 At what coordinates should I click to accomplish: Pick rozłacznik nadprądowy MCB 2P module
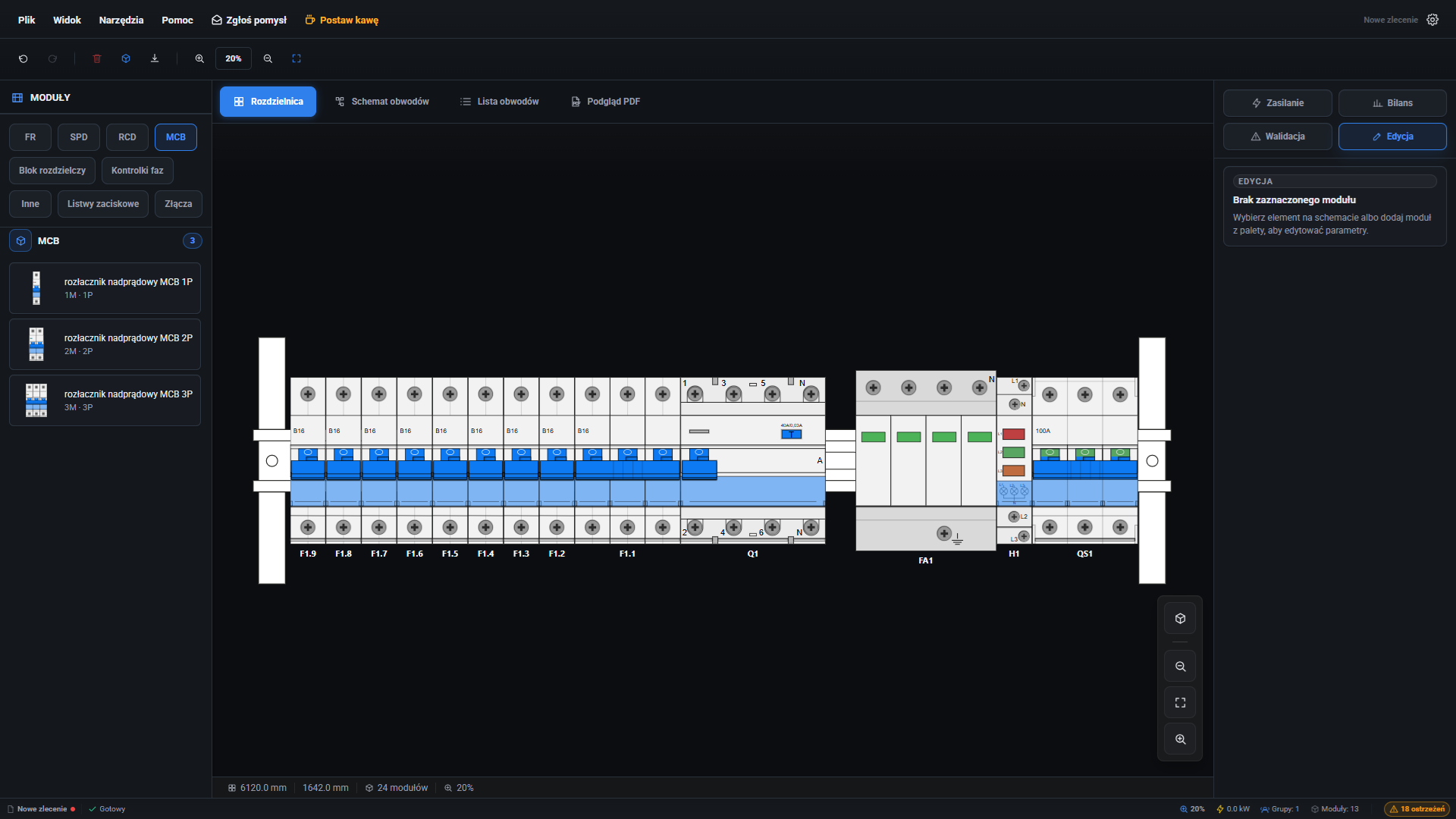pos(105,344)
